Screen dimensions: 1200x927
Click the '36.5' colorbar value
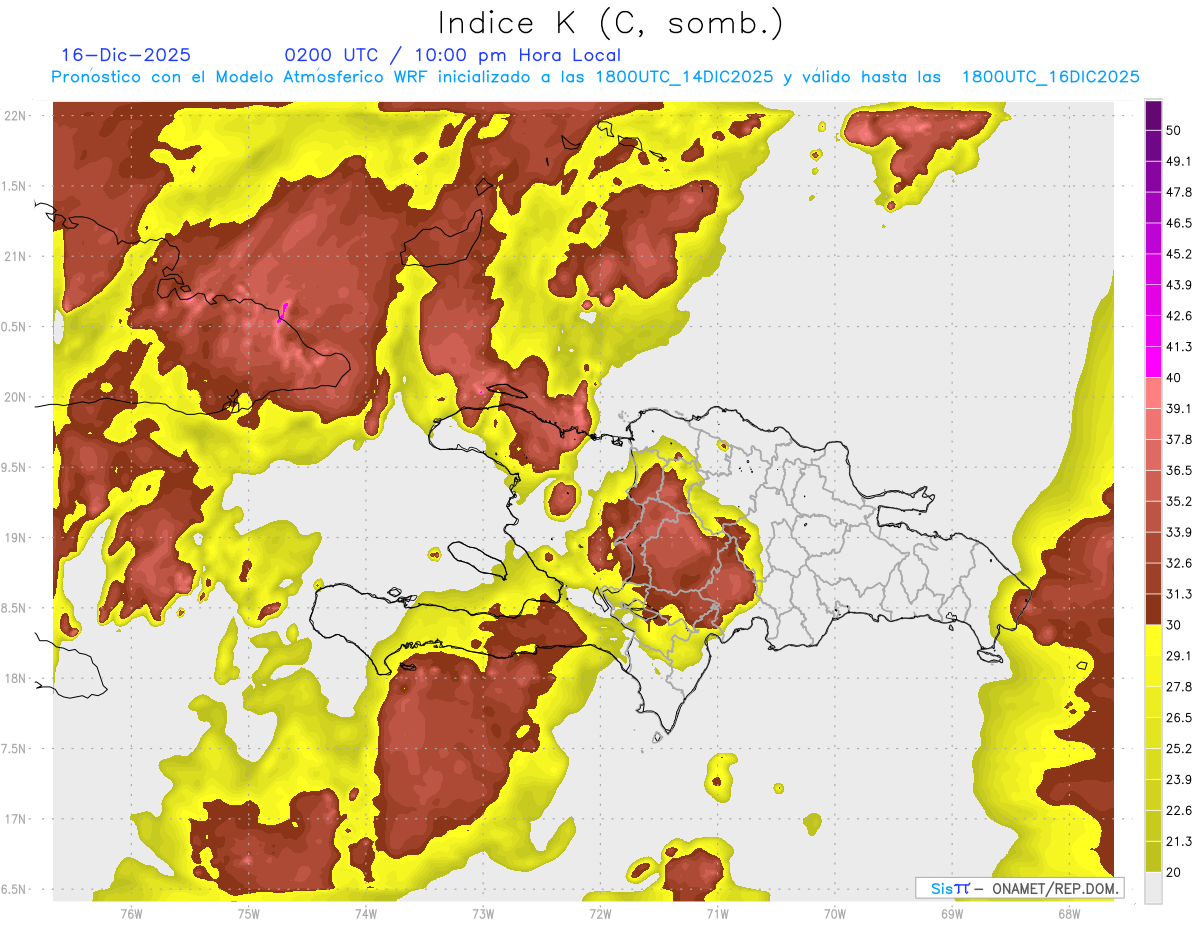coord(1178,470)
